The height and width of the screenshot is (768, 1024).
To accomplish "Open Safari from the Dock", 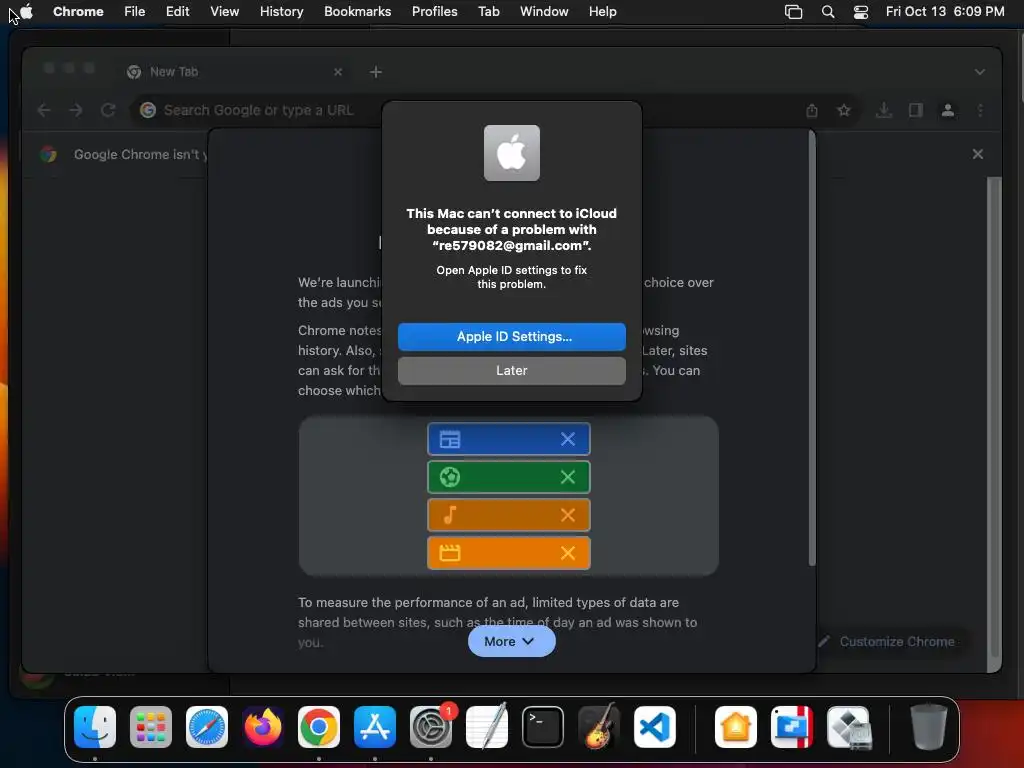I will 207,727.
